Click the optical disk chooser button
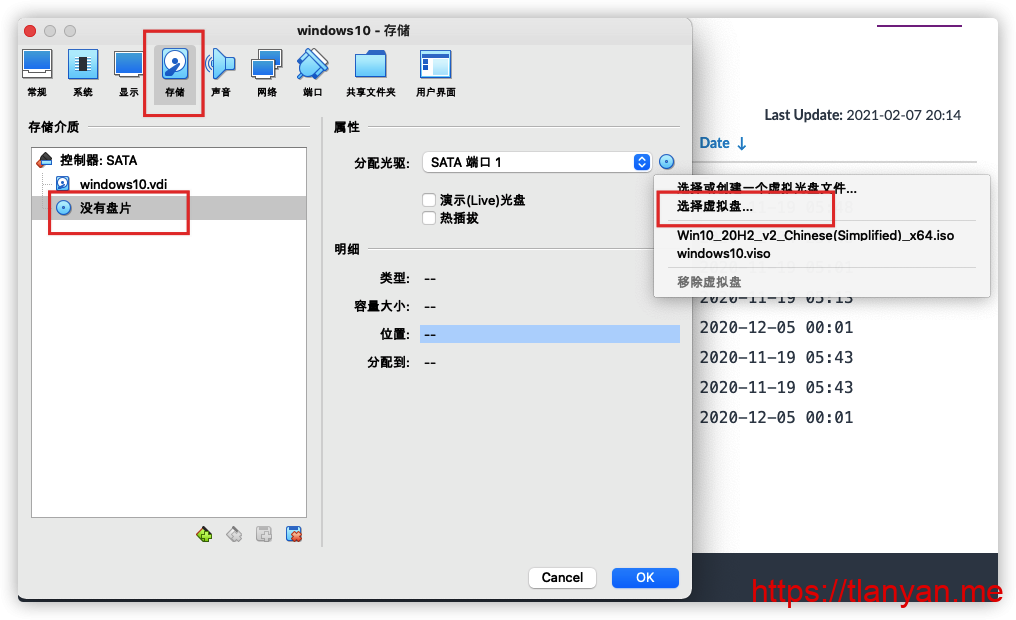 click(667, 162)
